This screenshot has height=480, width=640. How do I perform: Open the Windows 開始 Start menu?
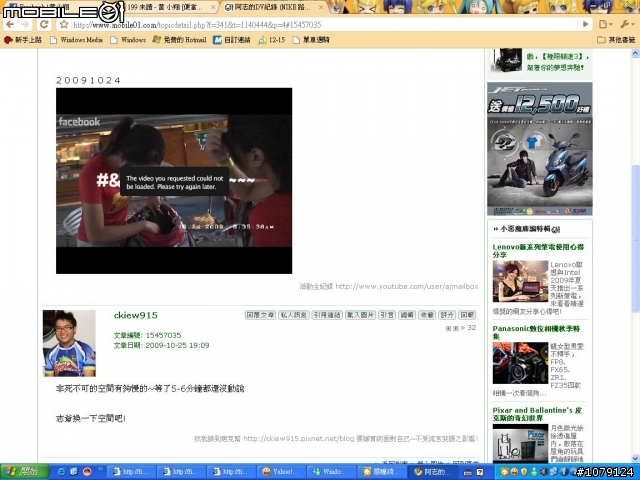pyautogui.click(x=24, y=471)
